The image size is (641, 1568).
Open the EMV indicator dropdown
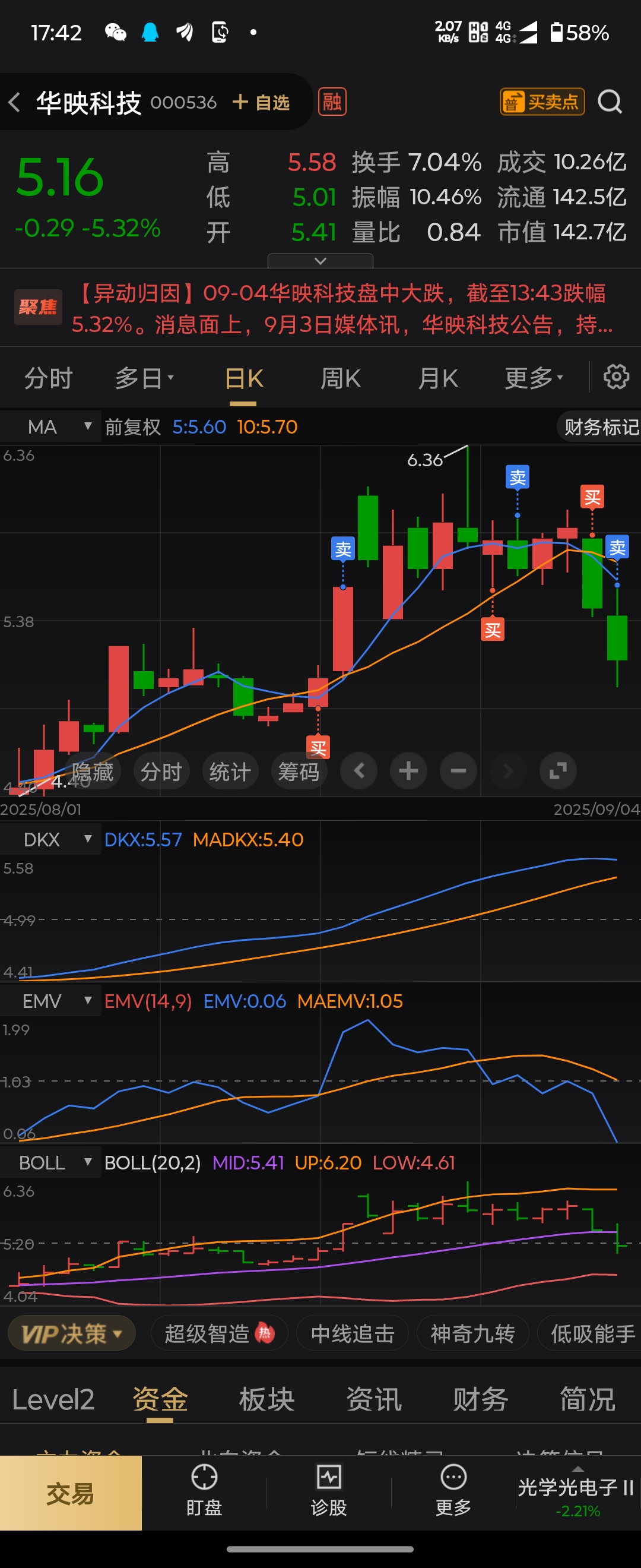[50, 1001]
